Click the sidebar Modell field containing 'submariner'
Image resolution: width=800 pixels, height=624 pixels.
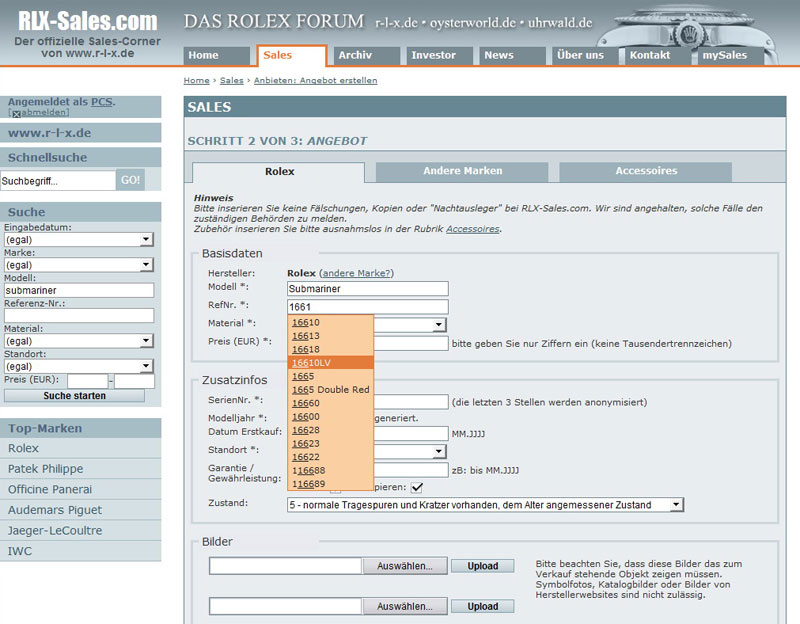79,290
